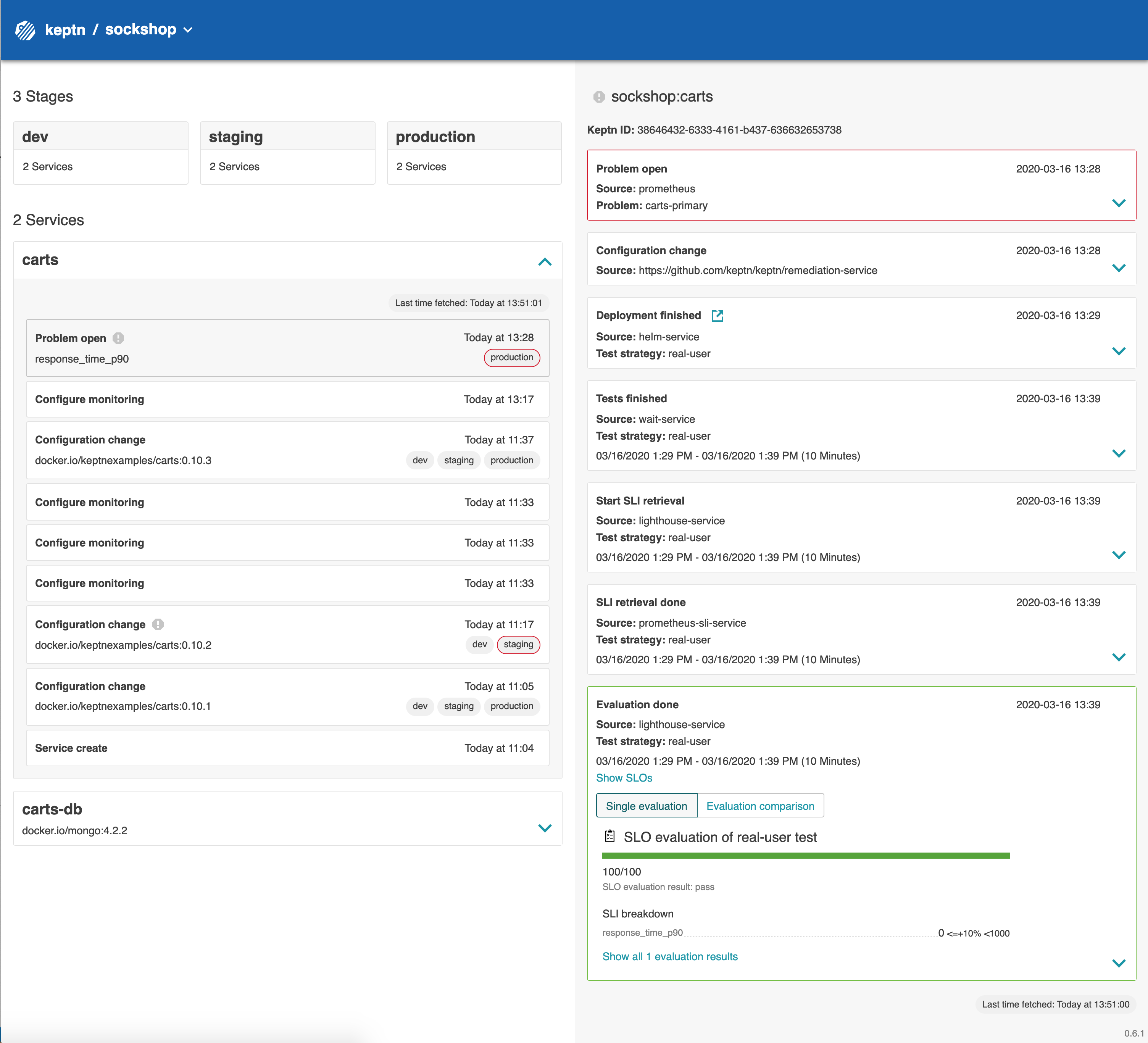1148x1043 pixels.
Task: Click clipboard icon beside SLO evaluation heading
Action: tap(610, 836)
